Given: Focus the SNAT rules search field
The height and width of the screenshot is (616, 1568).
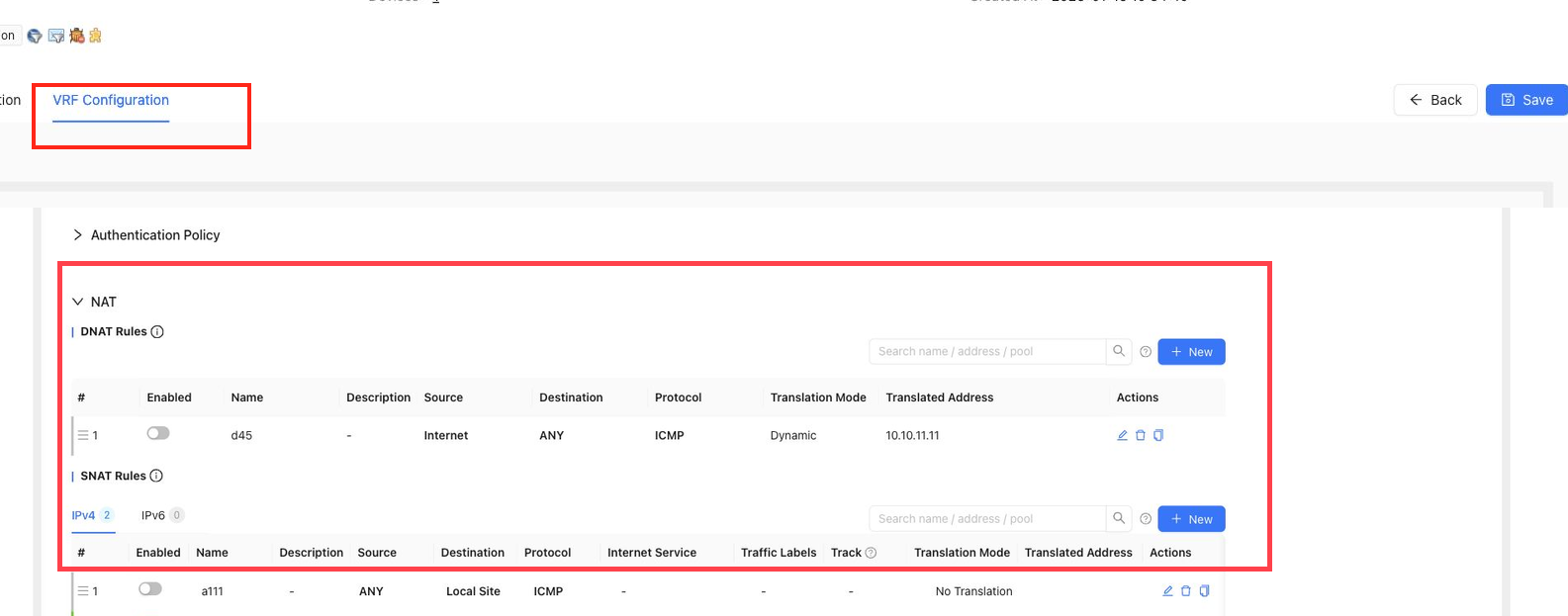Looking at the screenshot, I should point(987,518).
